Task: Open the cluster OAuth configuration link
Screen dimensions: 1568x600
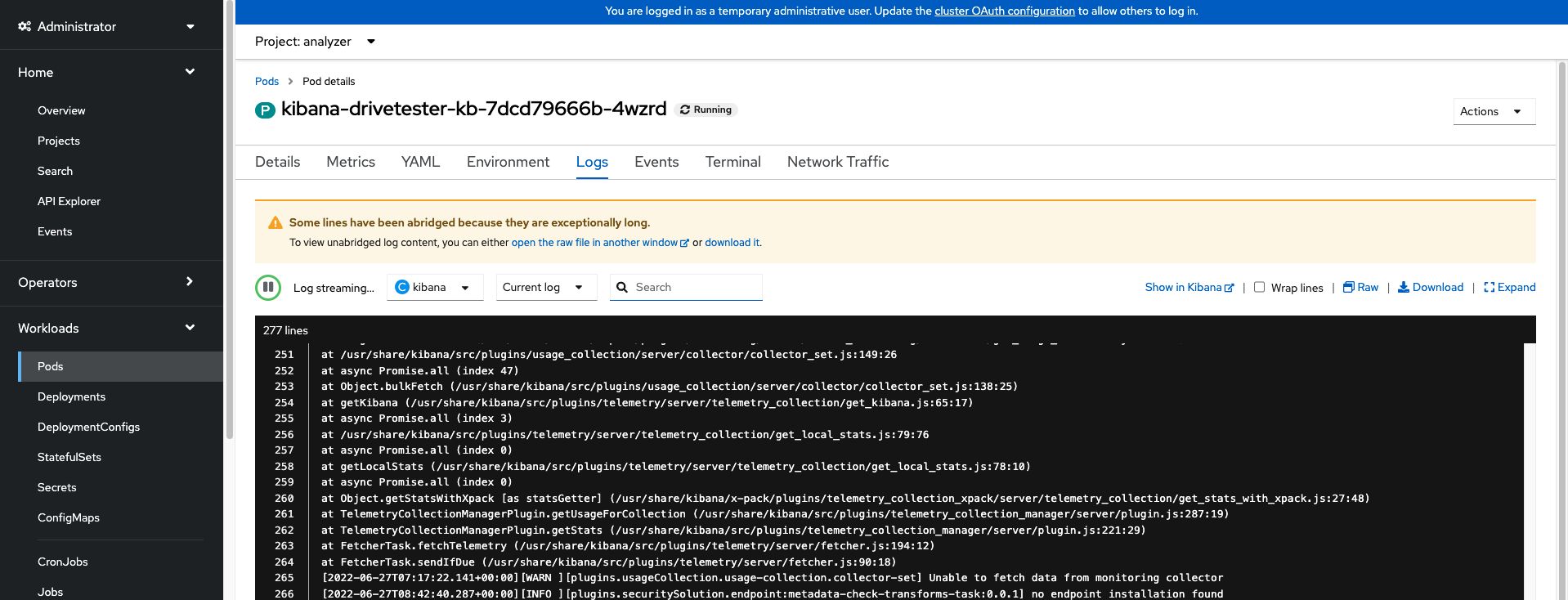Action: 1004,11
